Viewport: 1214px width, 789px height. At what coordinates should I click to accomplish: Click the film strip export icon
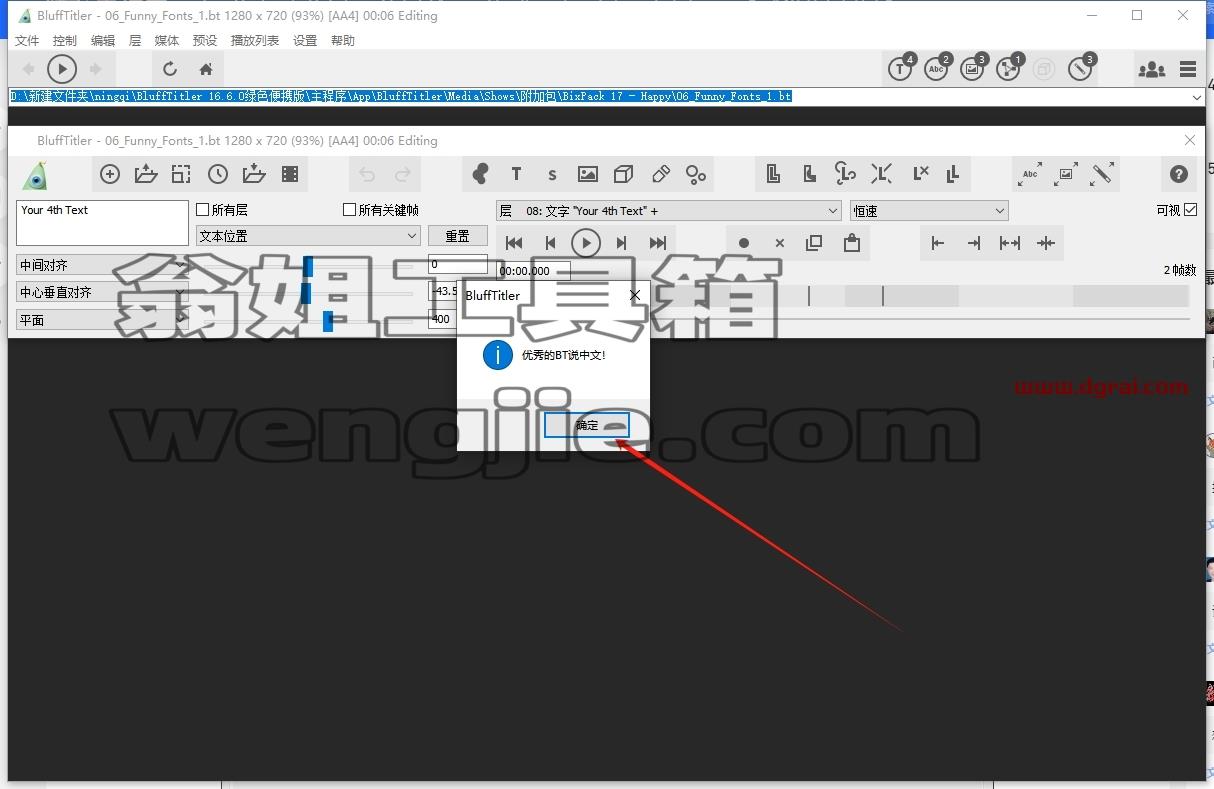point(290,174)
